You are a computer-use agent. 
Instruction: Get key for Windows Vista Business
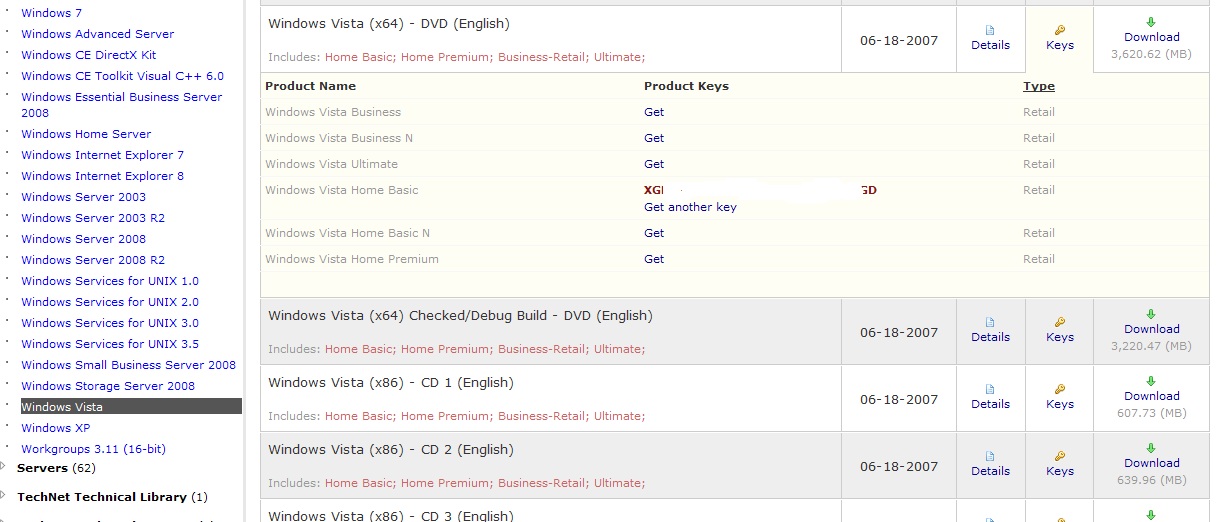(654, 112)
